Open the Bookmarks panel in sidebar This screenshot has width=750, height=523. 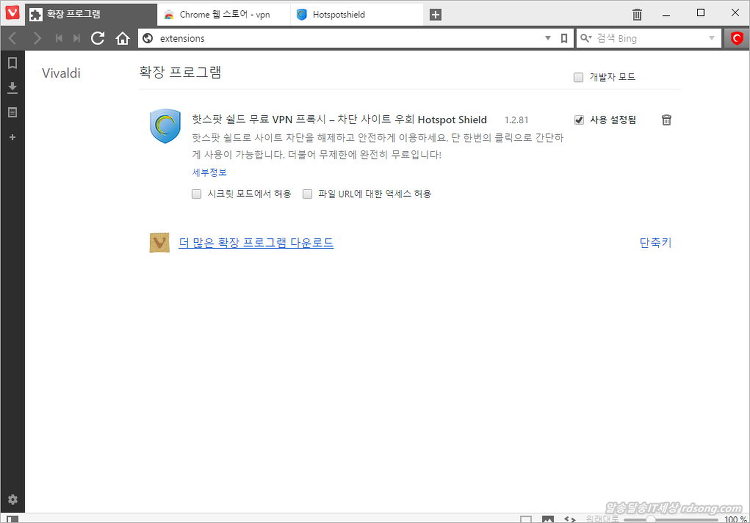(12, 63)
